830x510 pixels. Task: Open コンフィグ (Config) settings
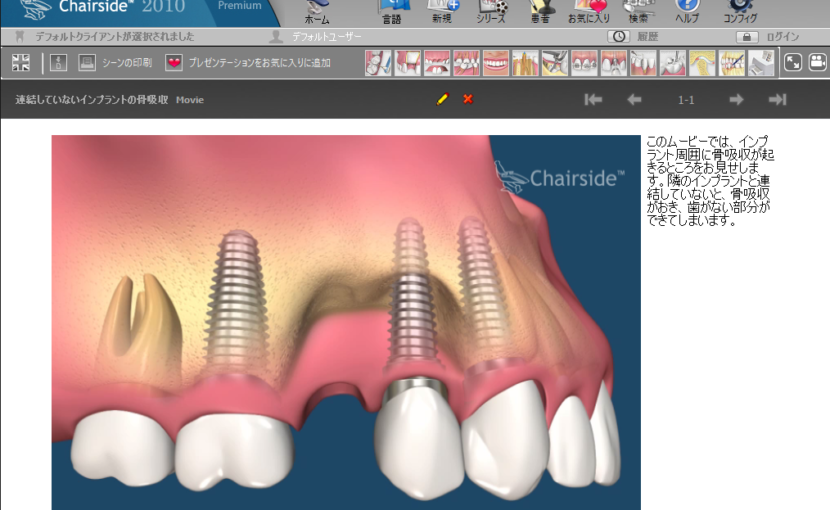(740, 12)
